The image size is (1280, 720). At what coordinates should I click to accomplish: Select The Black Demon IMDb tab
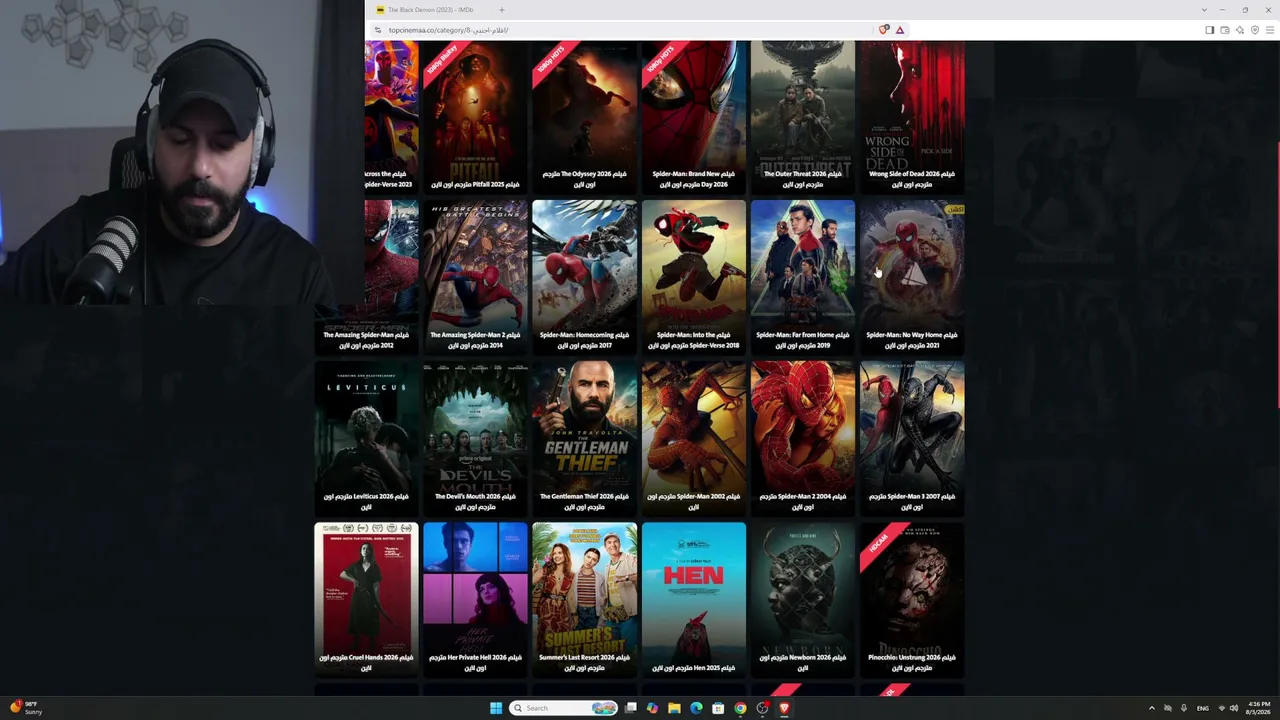point(431,10)
